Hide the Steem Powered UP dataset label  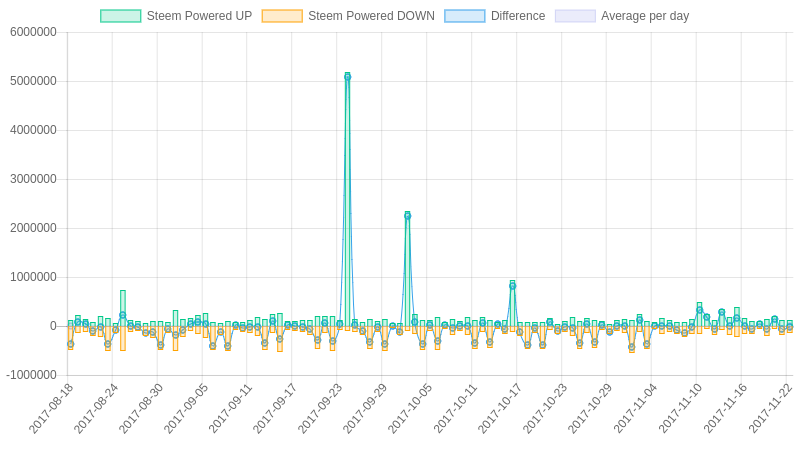pyautogui.click(x=199, y=16)
